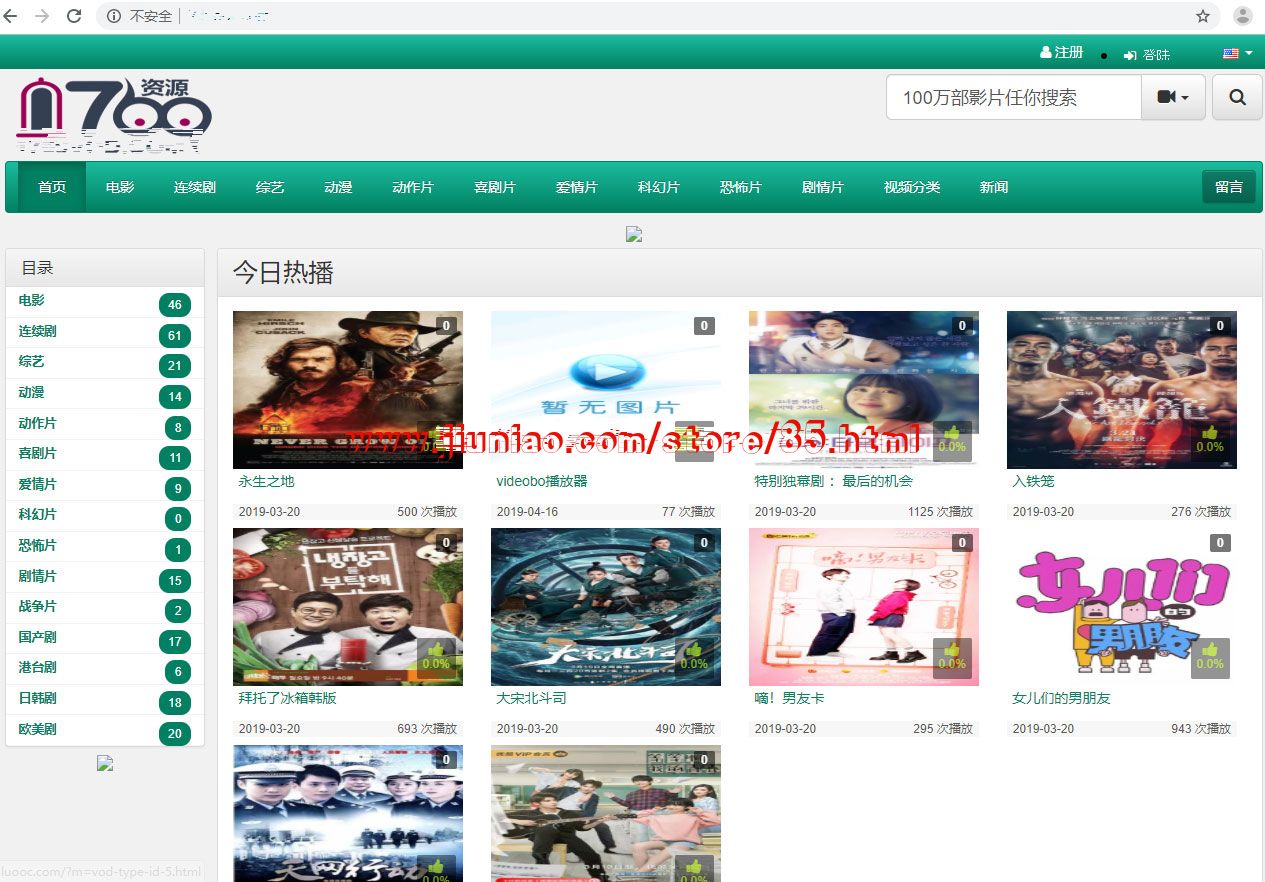Bookmark page using the star icon
1265x882 pixels.
pyautogui.click(x=1203, y=16)
